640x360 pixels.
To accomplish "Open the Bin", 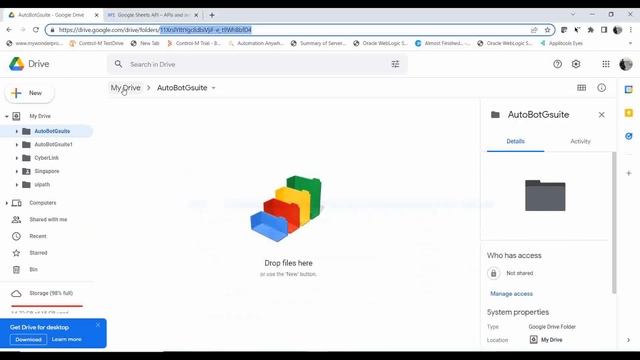I will click(33, 269).
